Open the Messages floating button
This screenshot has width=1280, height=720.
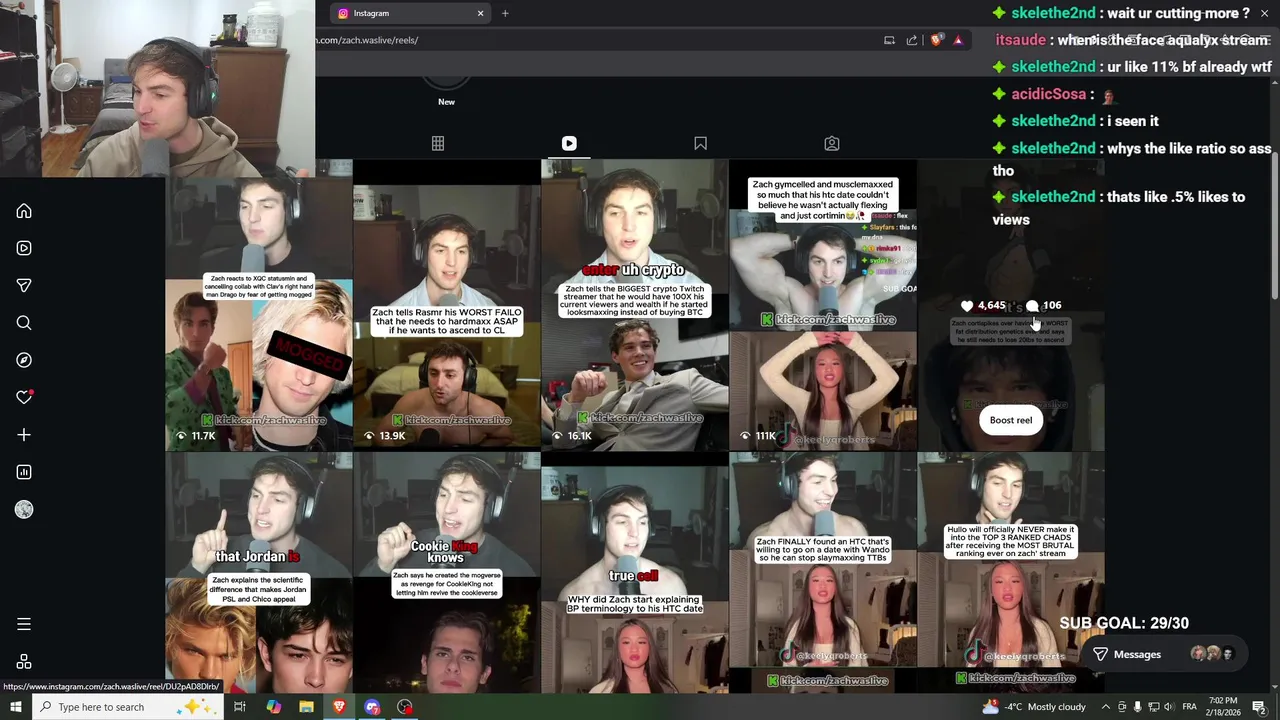point(1127,654)
